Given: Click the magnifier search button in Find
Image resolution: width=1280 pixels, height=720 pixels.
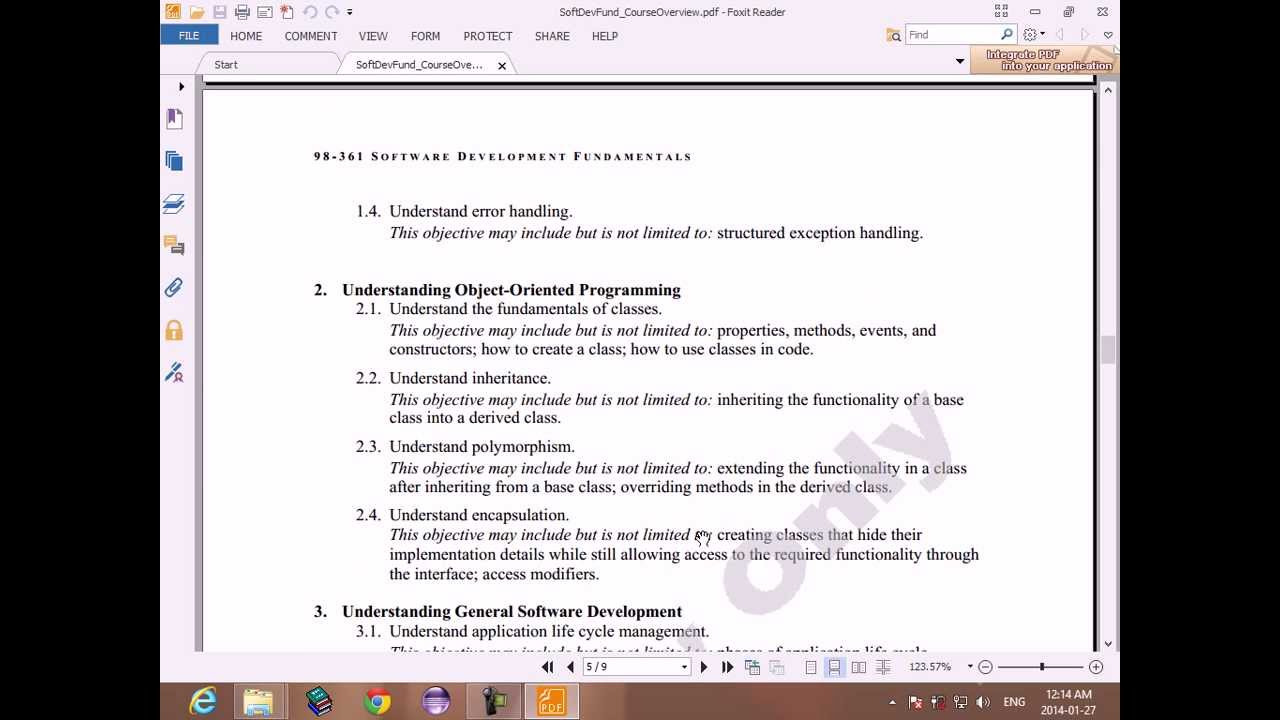Looking at the screenshot, I should [x=1007, y=35].
